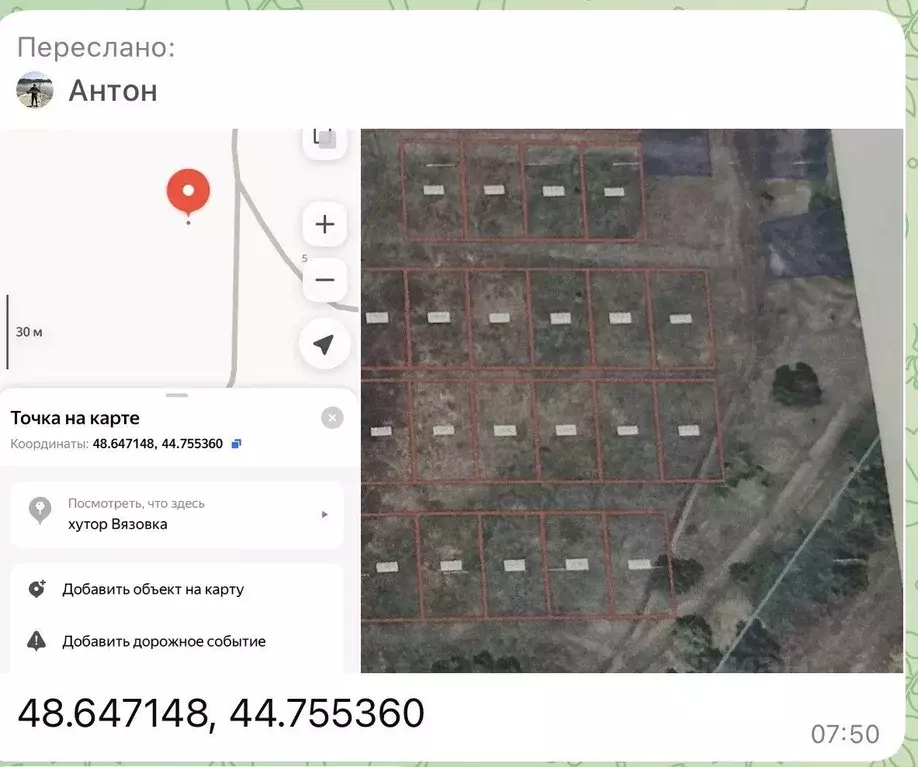Image resolution: width=918 pixels, height=767 pixels.
Task: Open Антон's profile avatar
Action: click(35, 91)
